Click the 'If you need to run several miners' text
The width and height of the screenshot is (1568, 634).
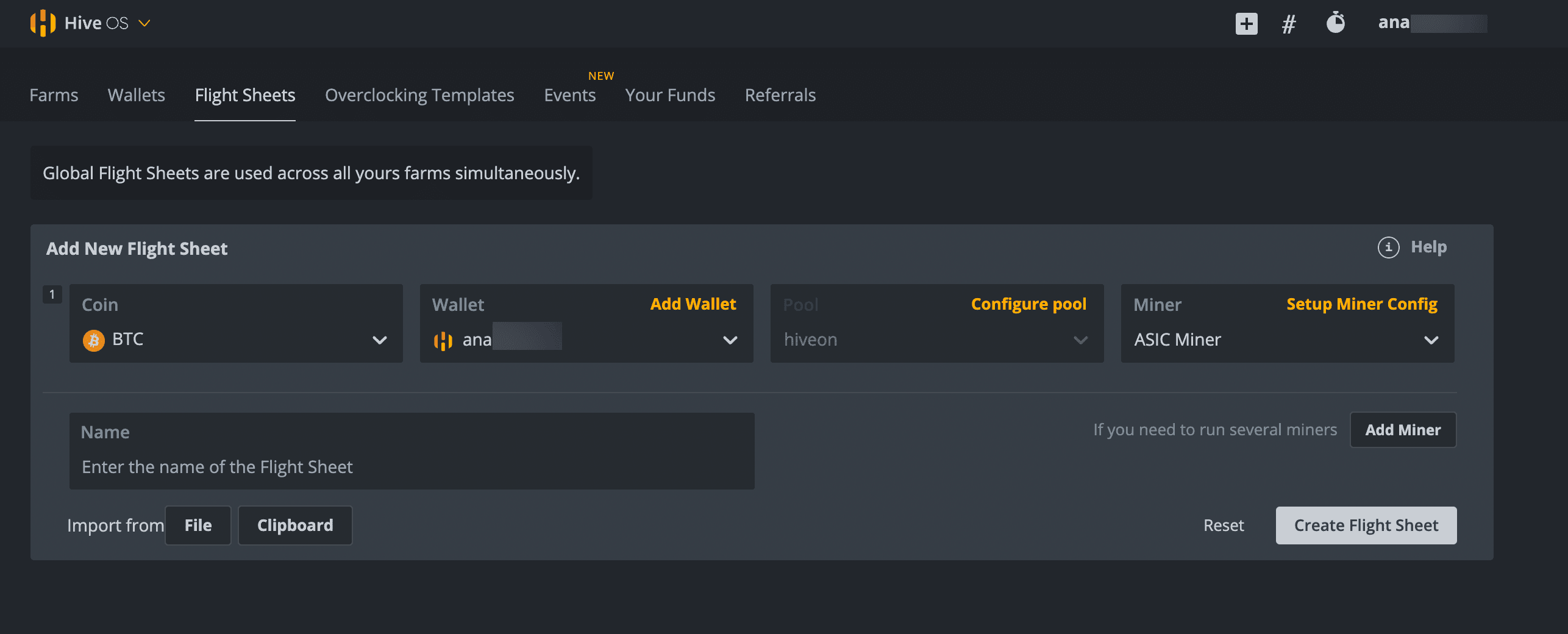click(x=1214, y=430)
